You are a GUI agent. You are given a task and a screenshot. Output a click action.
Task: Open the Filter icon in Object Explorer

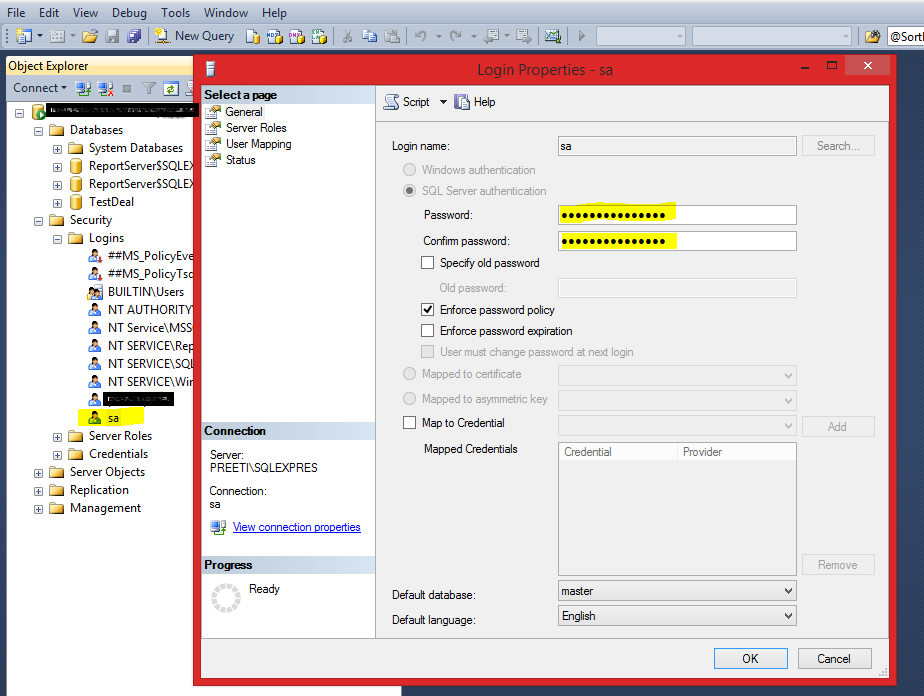(149, 88)
